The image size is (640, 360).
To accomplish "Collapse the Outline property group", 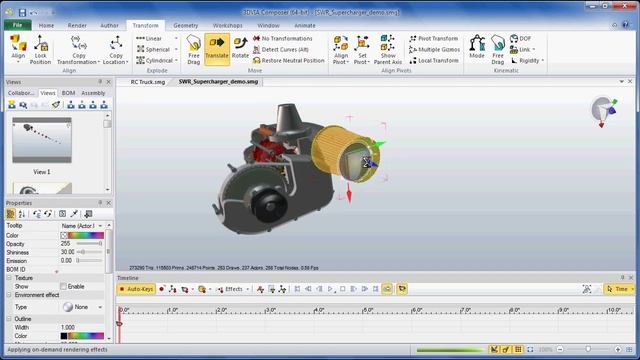I will pos(9,319).
